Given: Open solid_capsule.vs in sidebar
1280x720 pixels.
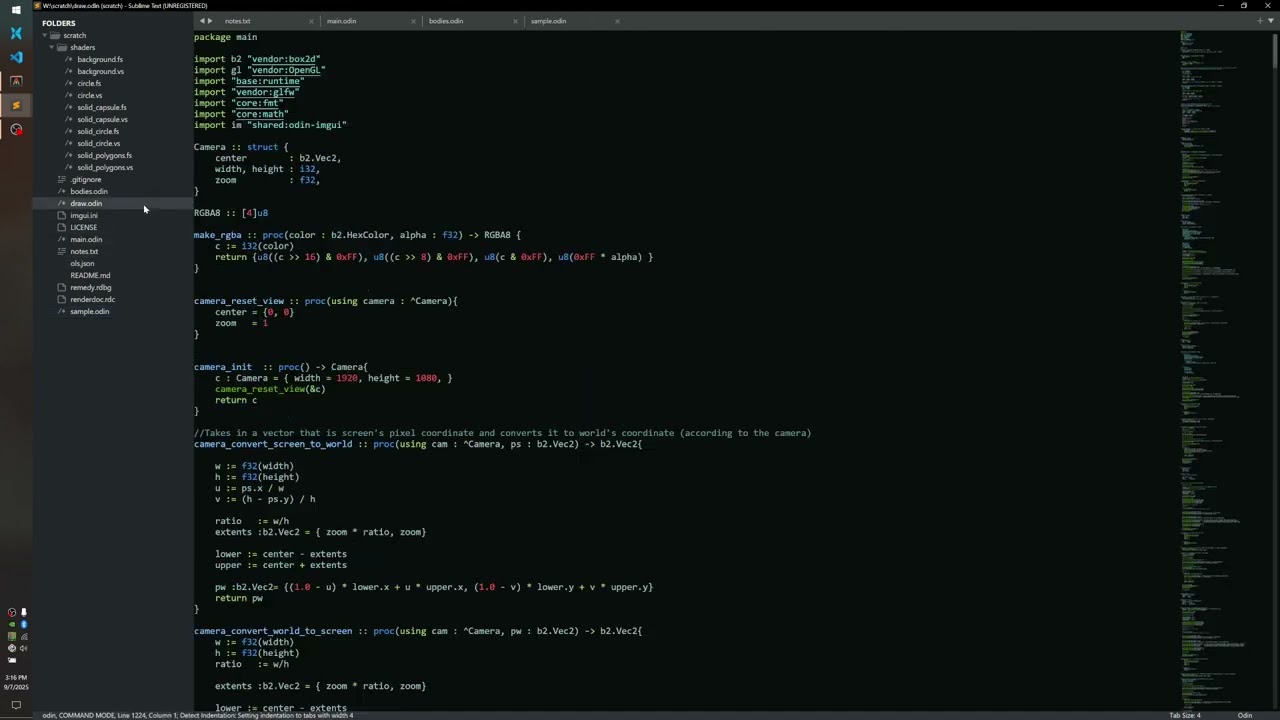Looking at the screenshot, I should click(102, 119).
